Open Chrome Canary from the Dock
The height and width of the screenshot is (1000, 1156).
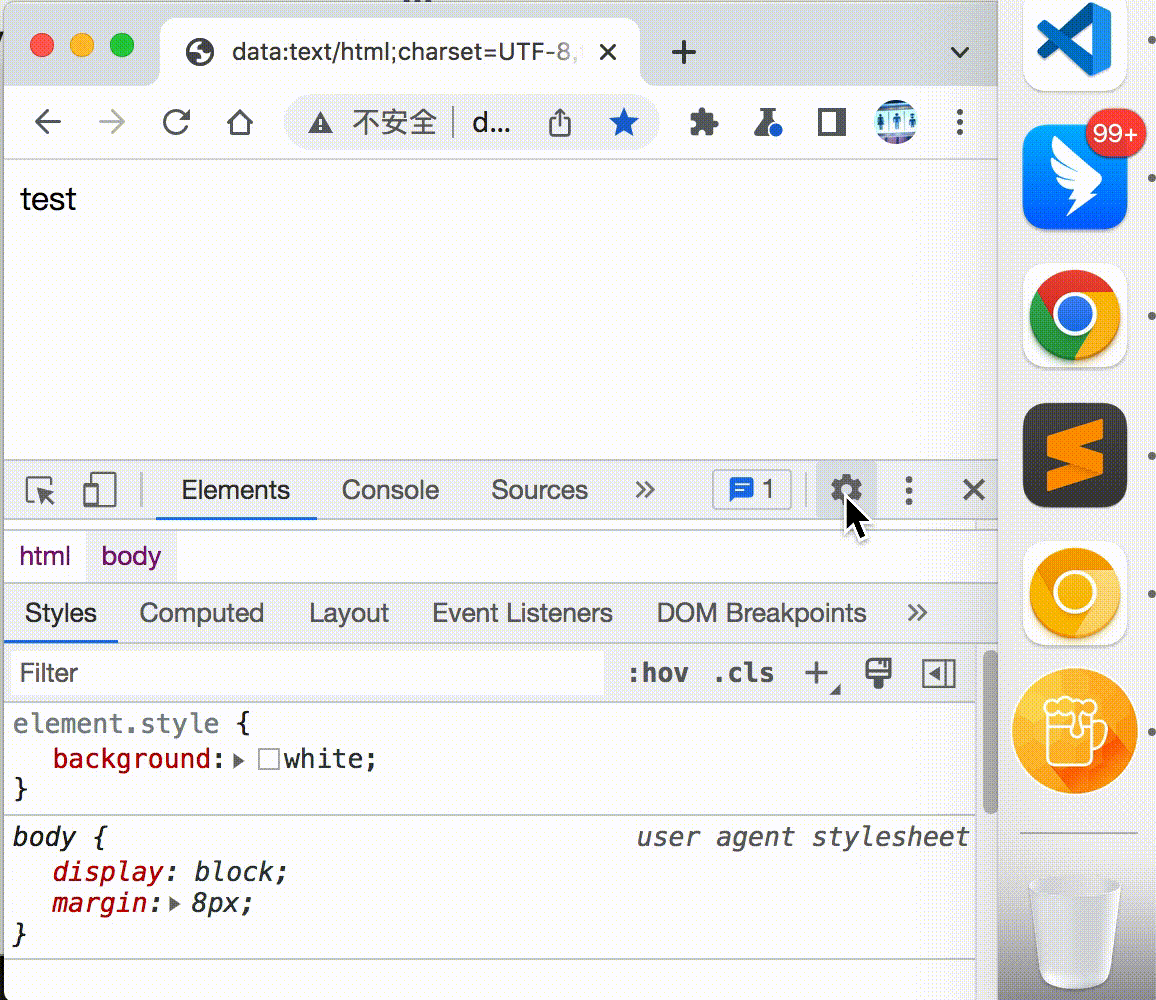(1074, 594)
